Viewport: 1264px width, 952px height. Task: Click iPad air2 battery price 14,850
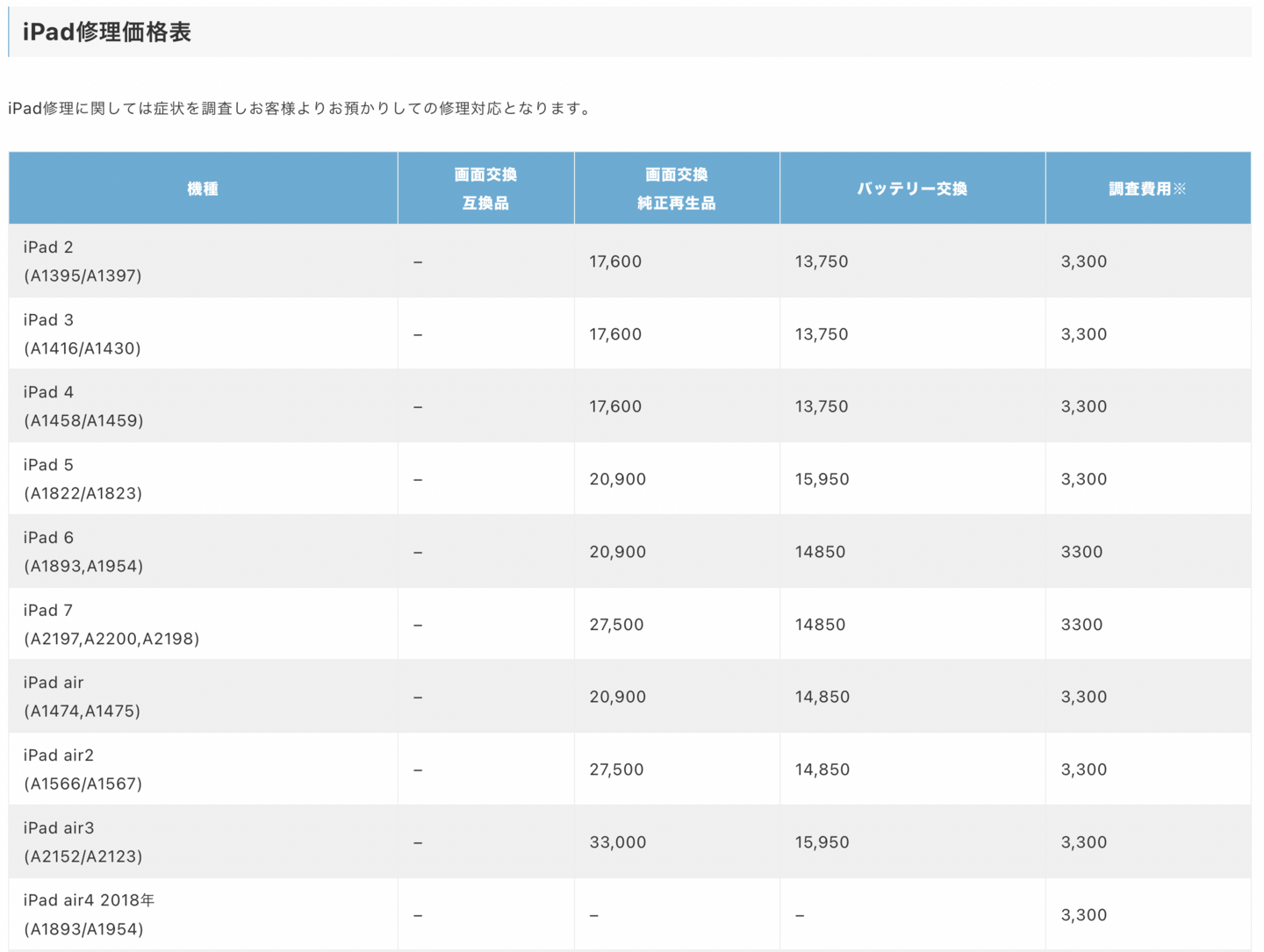coord(822,769)
